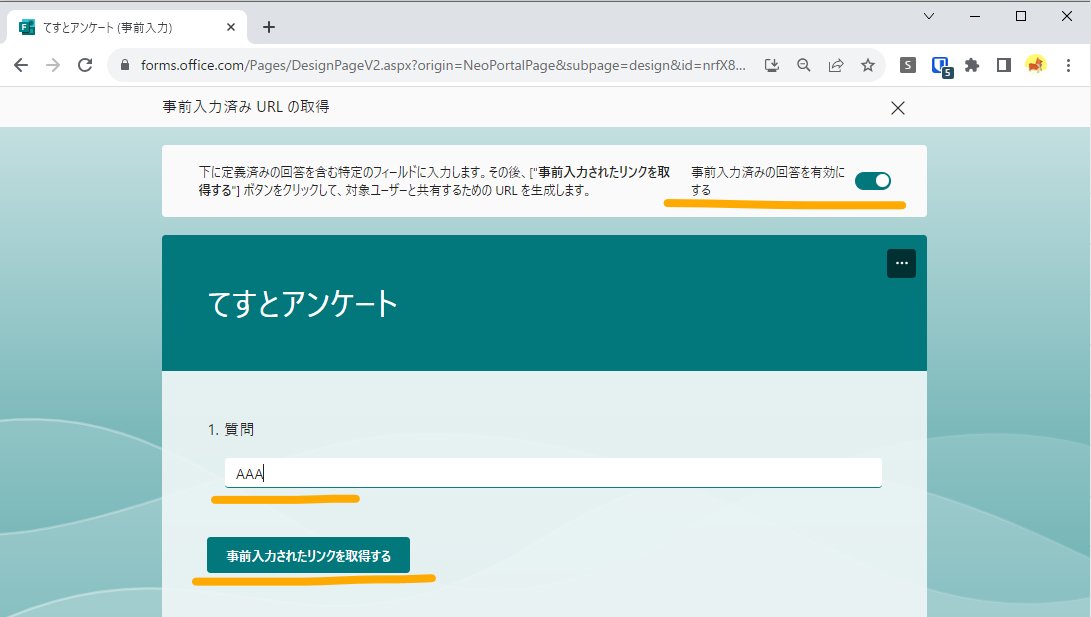Toggle 事前入力済みの回答を有効にする switch

(x=873, y=181)
